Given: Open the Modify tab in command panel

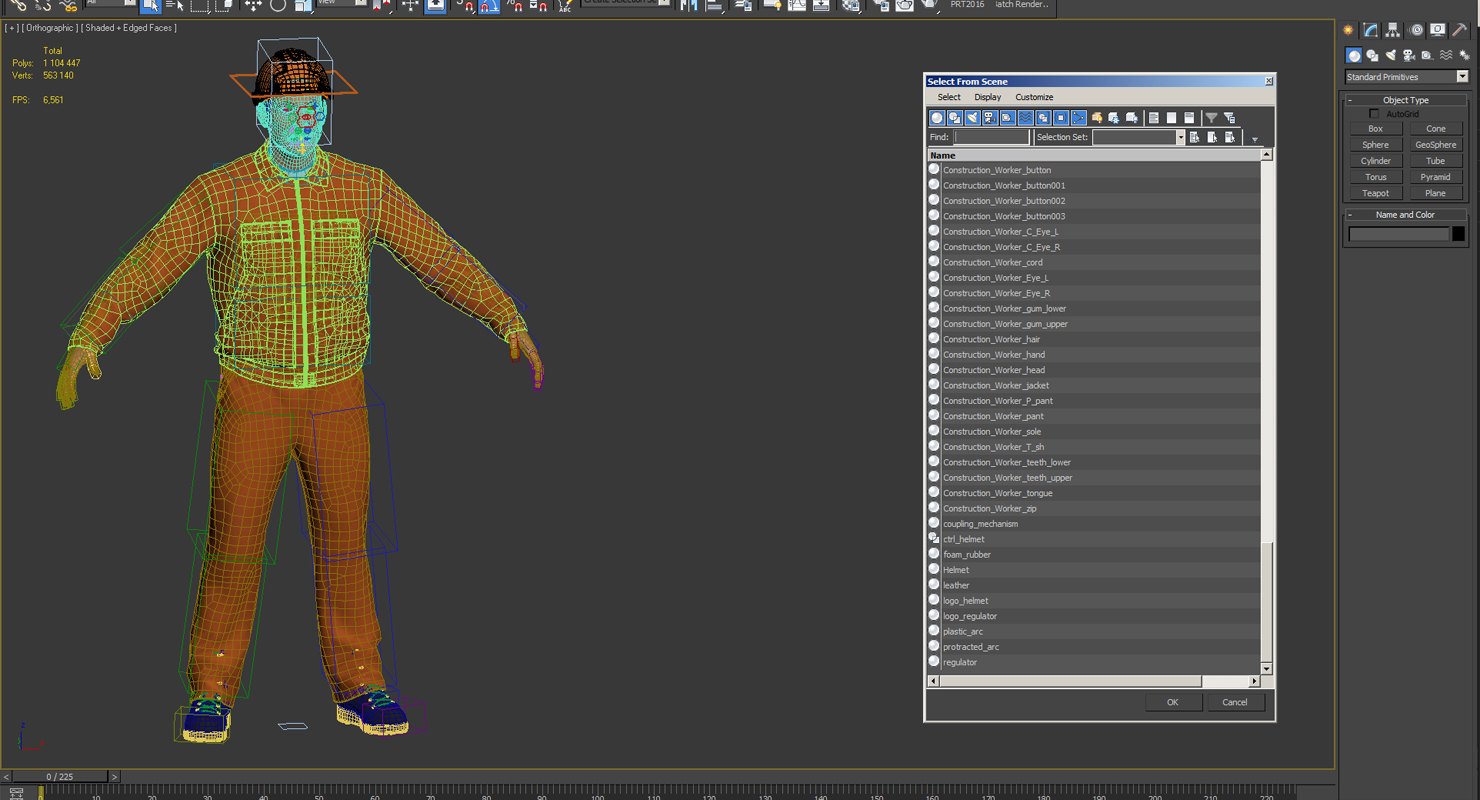Looking at the screenshot, I should (x=1370, y=30).
